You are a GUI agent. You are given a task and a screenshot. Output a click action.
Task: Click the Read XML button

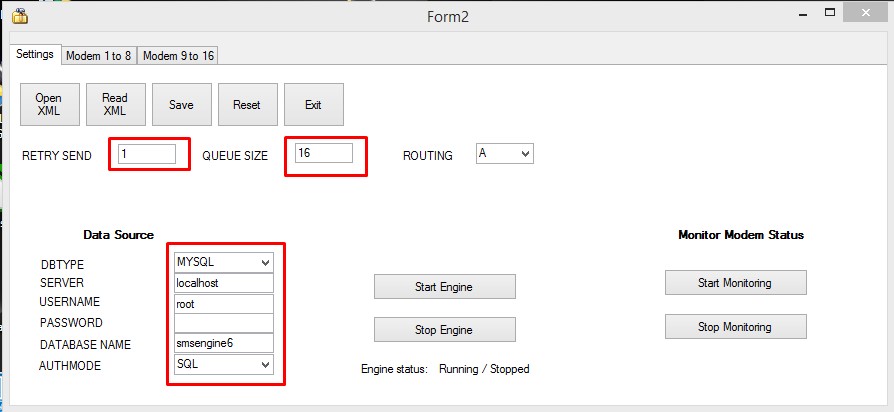tap(115, 104)
